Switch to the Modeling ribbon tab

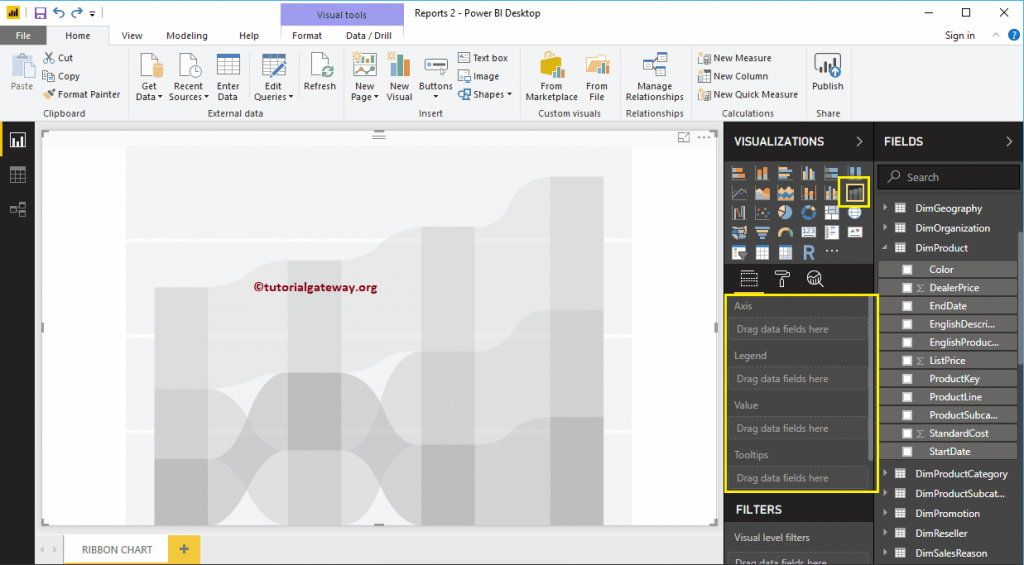(x=187, y=36)
